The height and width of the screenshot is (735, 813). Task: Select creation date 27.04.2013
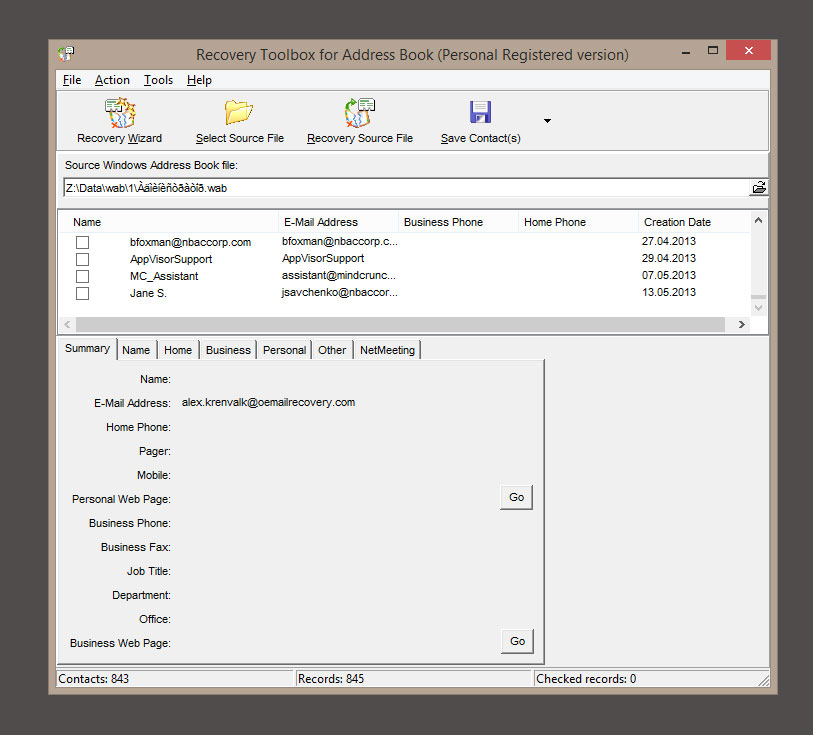[669, 241]
